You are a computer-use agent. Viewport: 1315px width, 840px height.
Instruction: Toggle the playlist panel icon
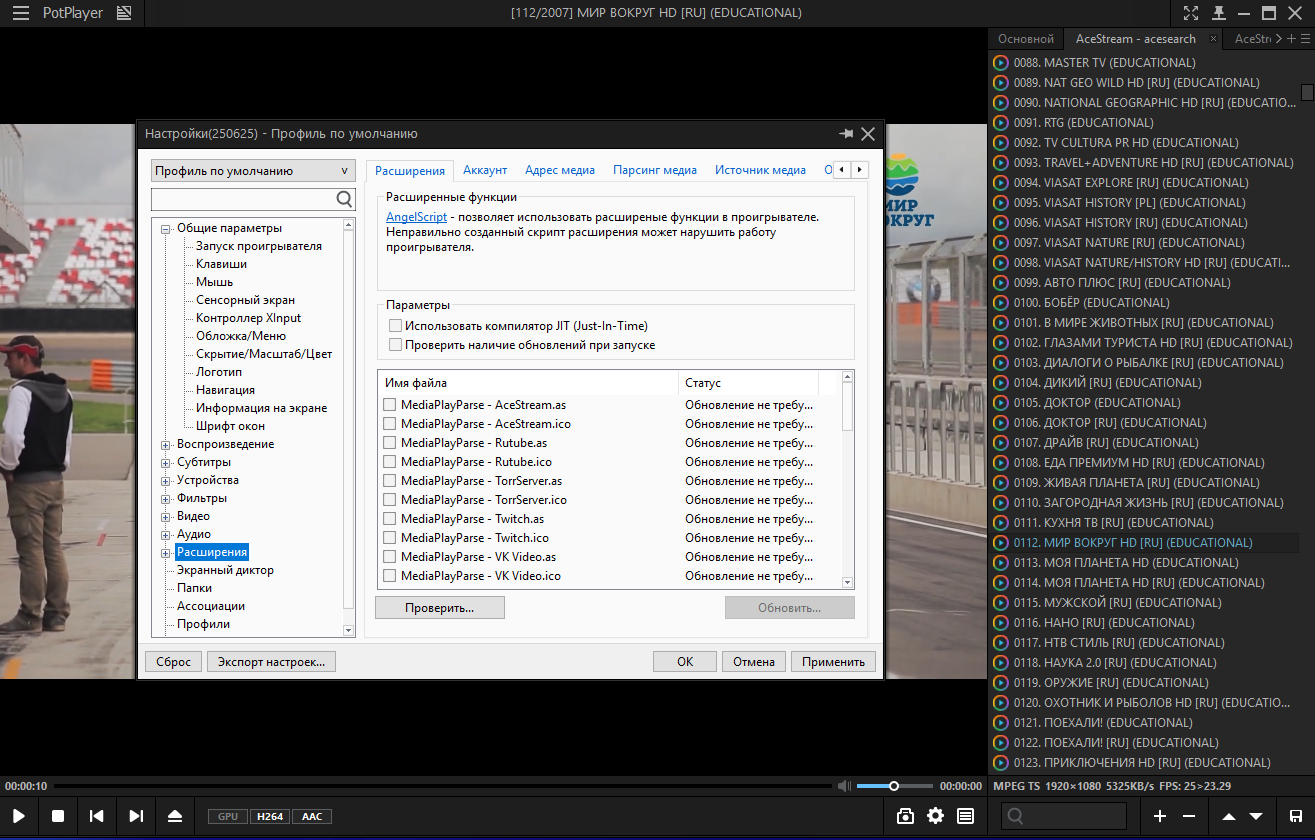(x=965, y=816)
